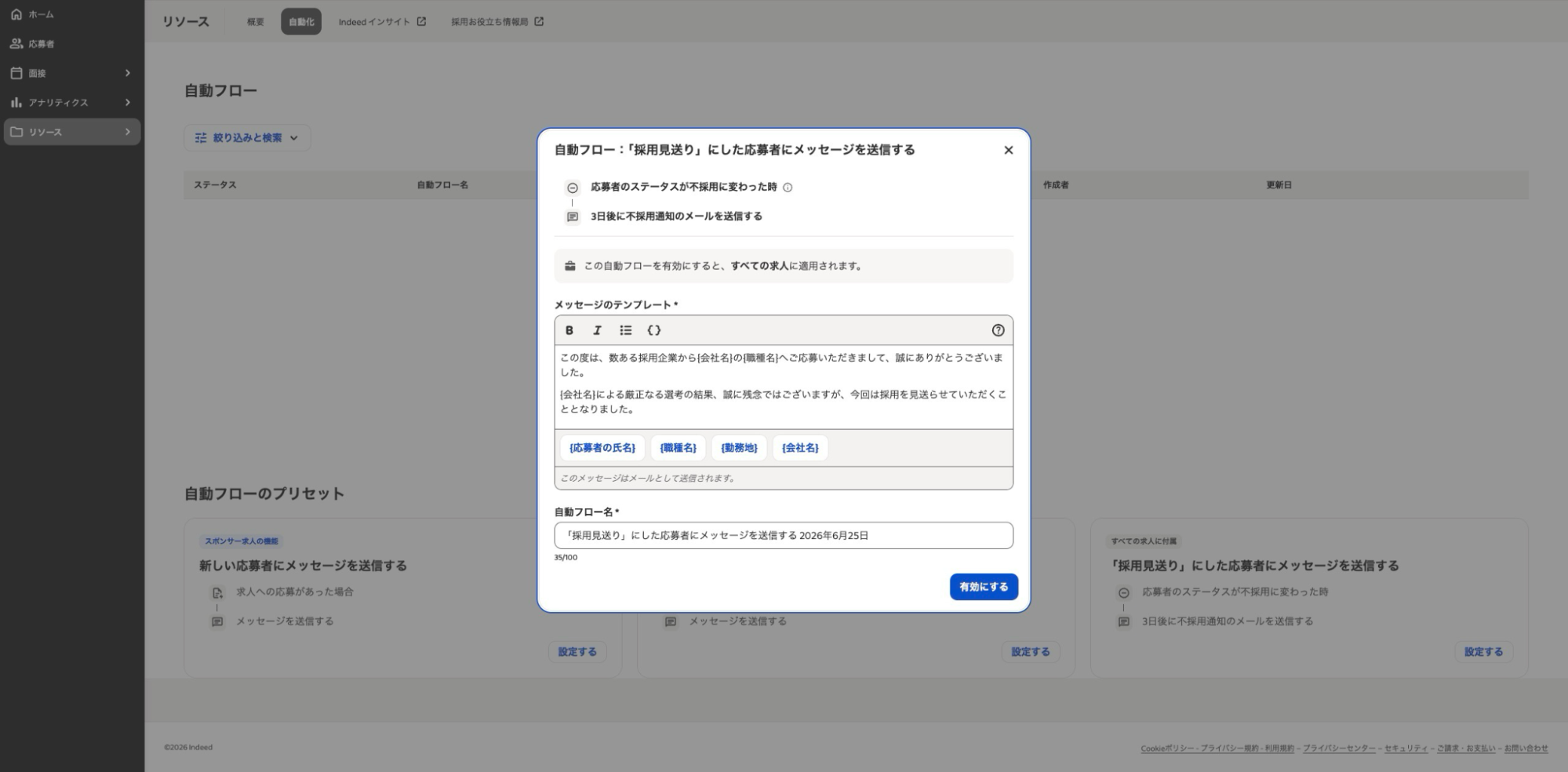Viewport: 1568px width, 772px height.
Task: Switch to the 概要 tab
Action: [x=256, y=22]
